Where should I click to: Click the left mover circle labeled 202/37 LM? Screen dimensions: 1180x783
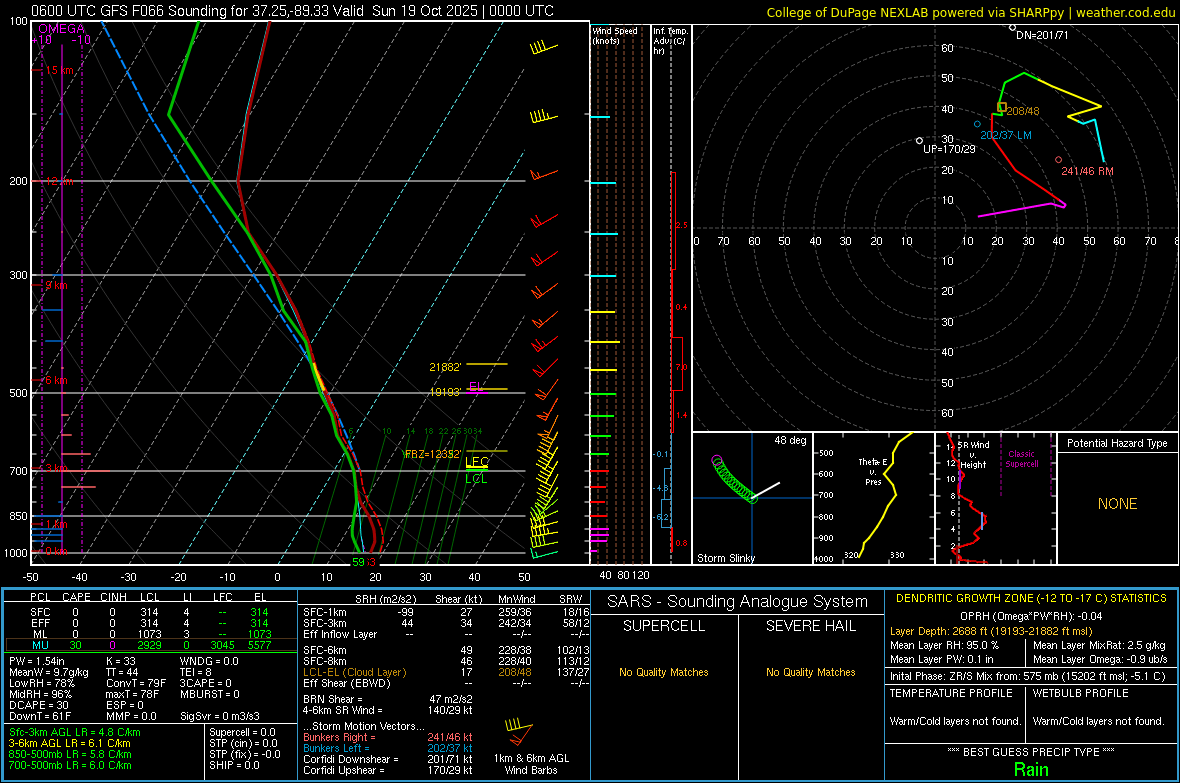[x=978, y=124]
